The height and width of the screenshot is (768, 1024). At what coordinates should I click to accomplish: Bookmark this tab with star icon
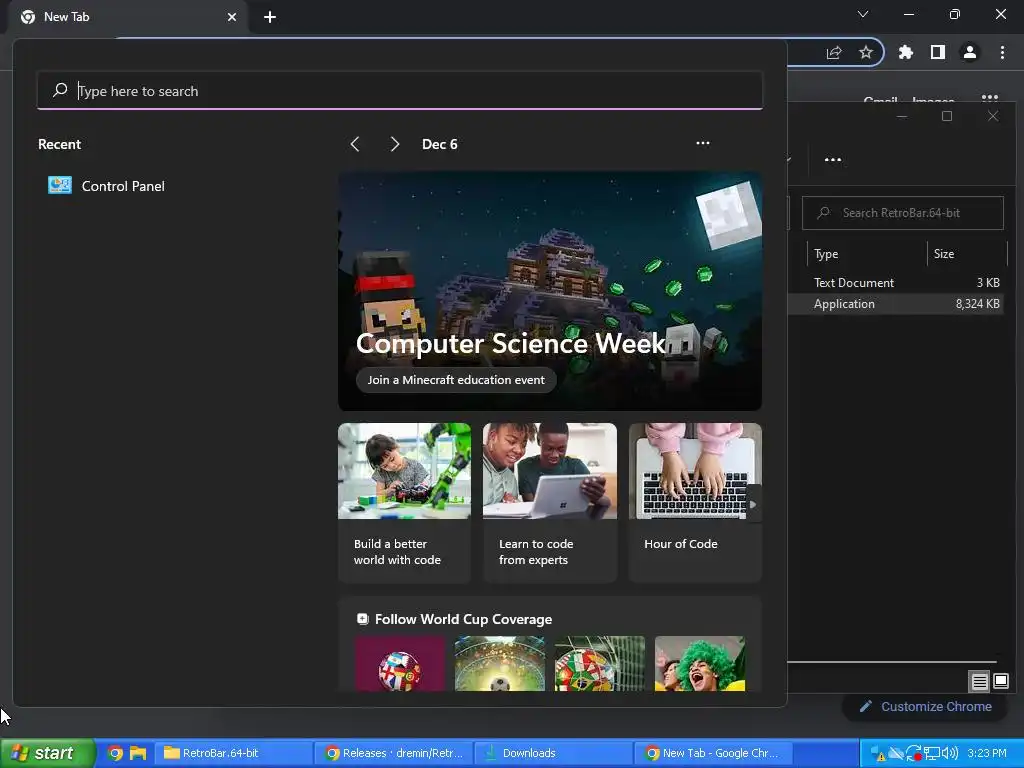pos(866,52)
